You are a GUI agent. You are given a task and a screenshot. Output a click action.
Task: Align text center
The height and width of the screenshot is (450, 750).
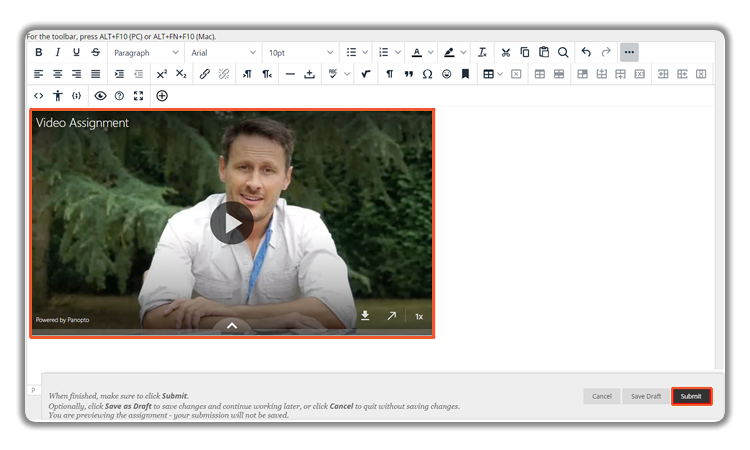click(x=58, y=74)
